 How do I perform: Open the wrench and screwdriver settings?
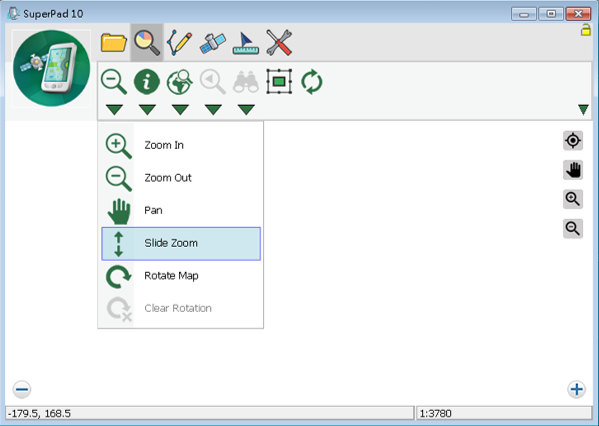click(279, 42)
